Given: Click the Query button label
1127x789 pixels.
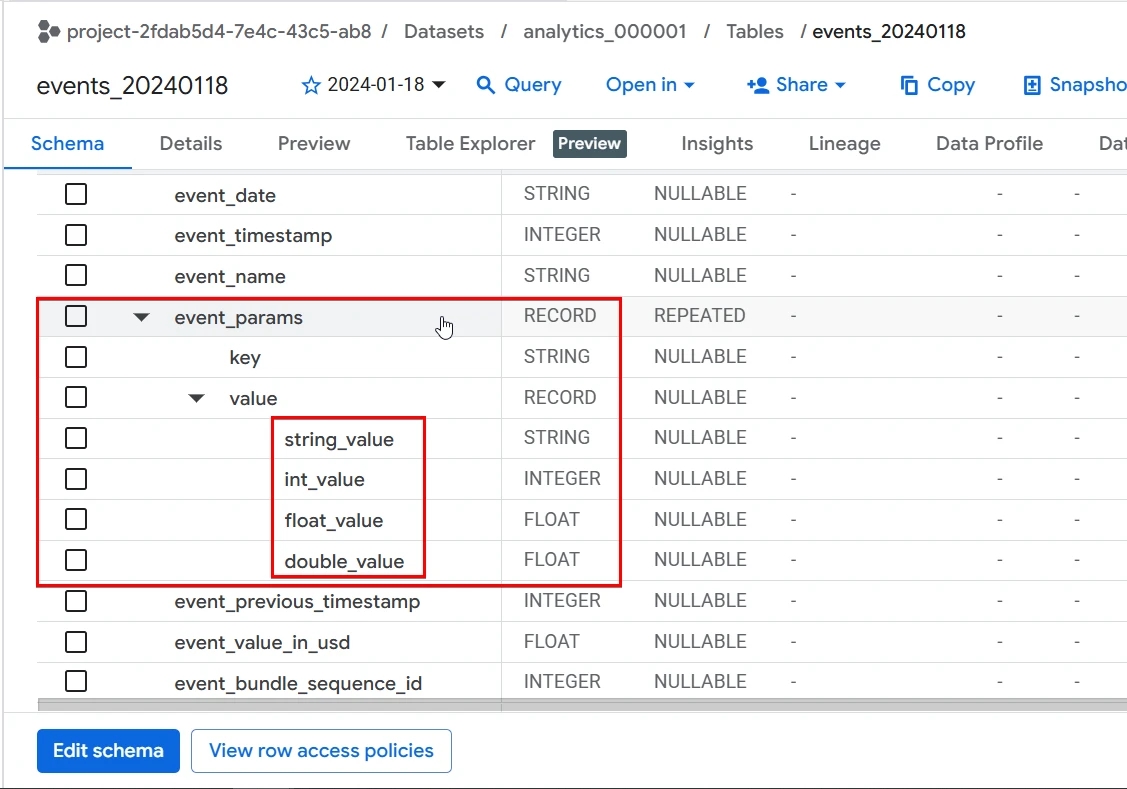Looking at the screenshot, I should click(x=533, y=85).
